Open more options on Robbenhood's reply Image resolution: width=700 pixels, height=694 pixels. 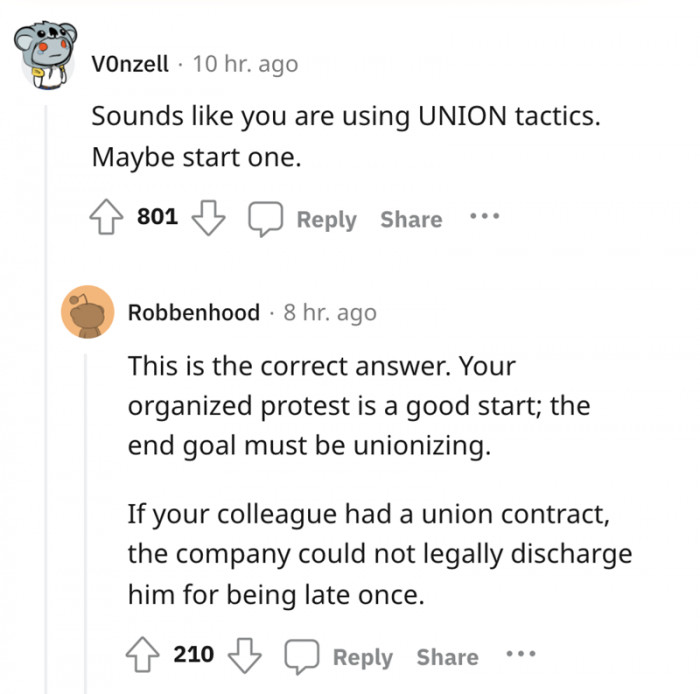click(x=521, y=656)
